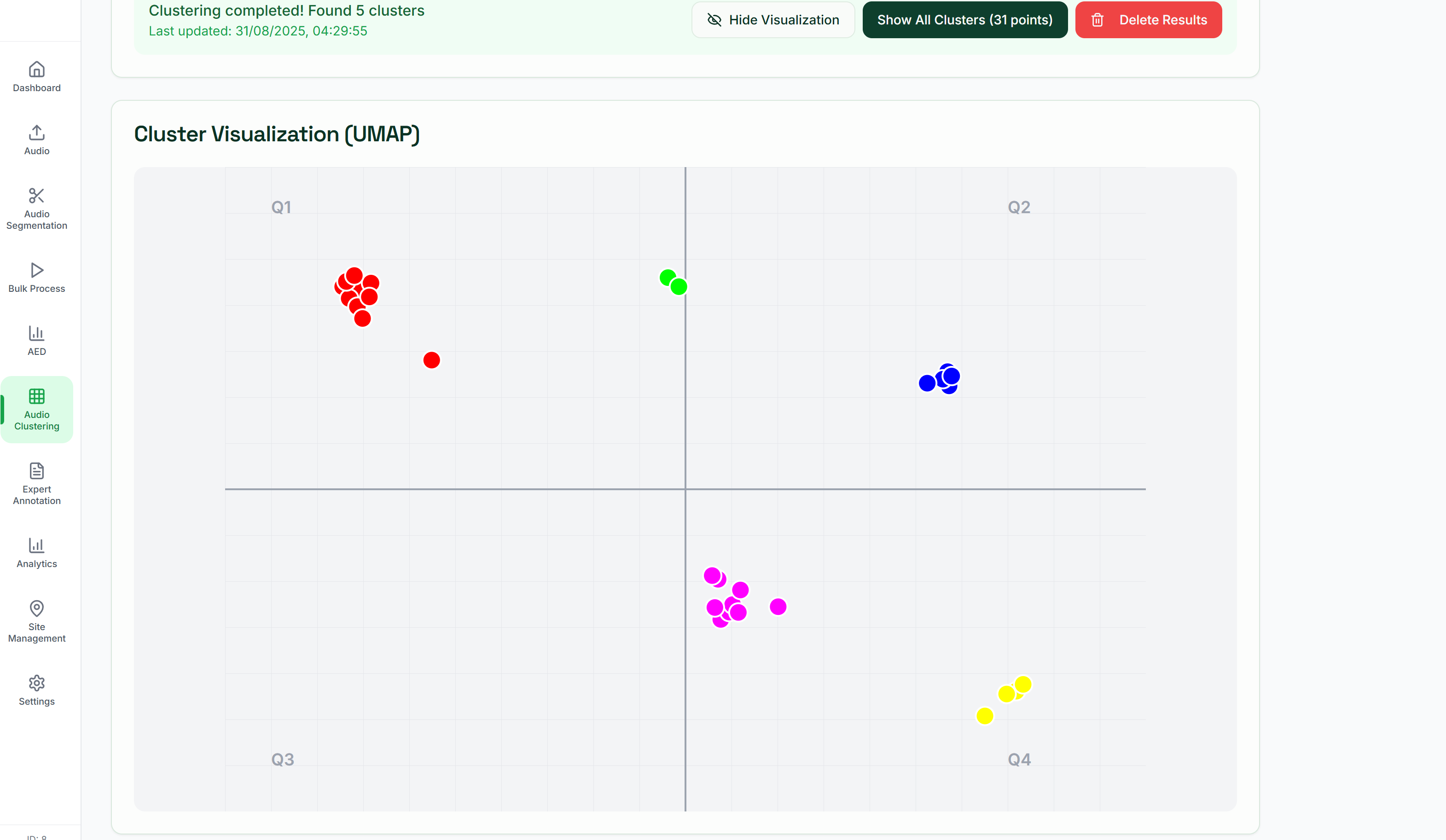Select the Audio Clustering sidebar tab
Image resolution: width=1446 pixels, height=840 pixels.
click(37, 410)
